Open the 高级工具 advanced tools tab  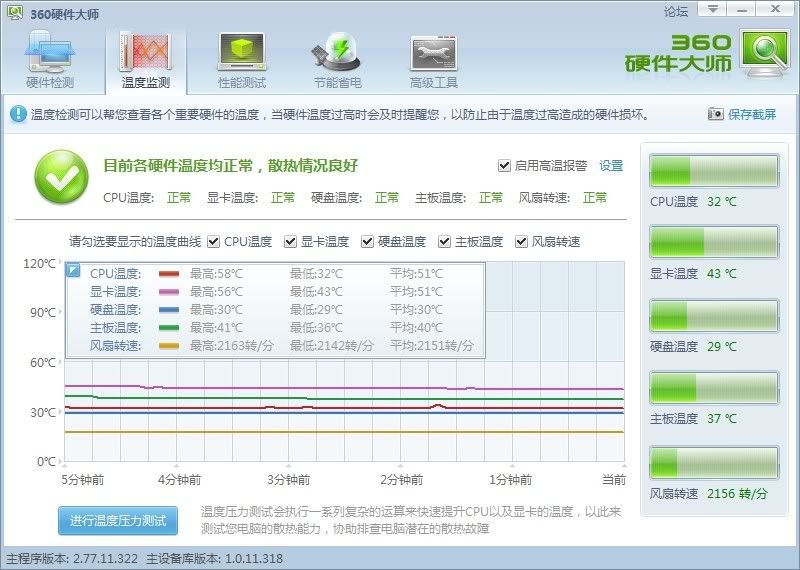pos(434,60)
